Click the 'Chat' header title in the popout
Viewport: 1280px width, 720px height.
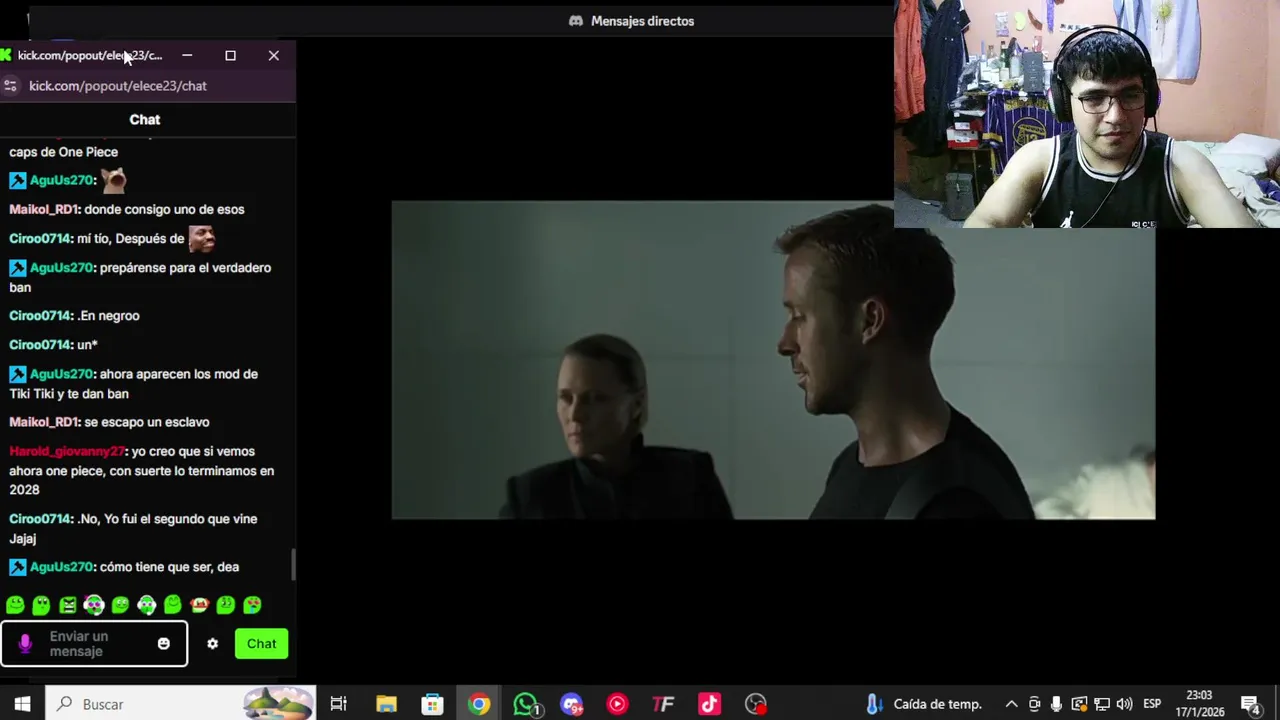pyautogui.click(x=145, y=119)
